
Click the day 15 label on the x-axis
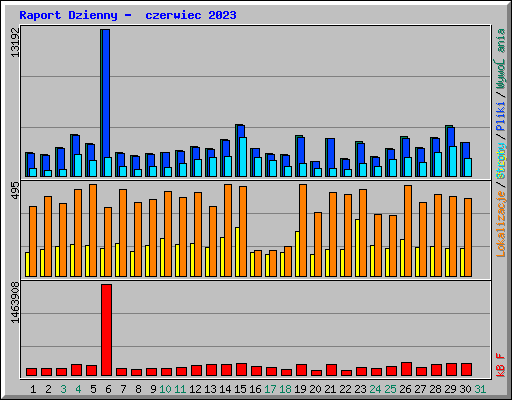(x=240, y=389)
